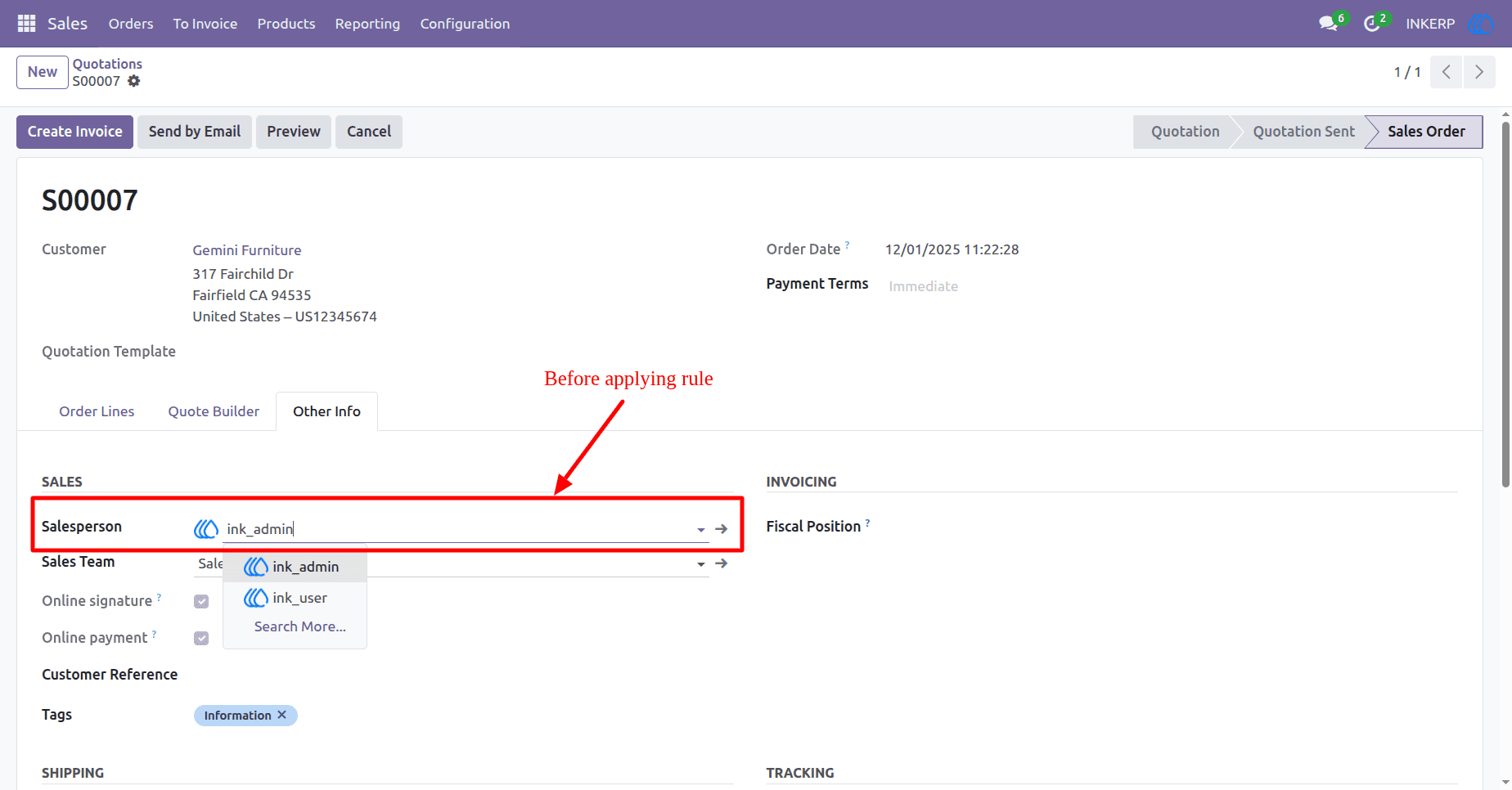Switch to the Quote Builder tab
Image resolution: width=1512 pixels, height=790 pixels.
(214, 411)
